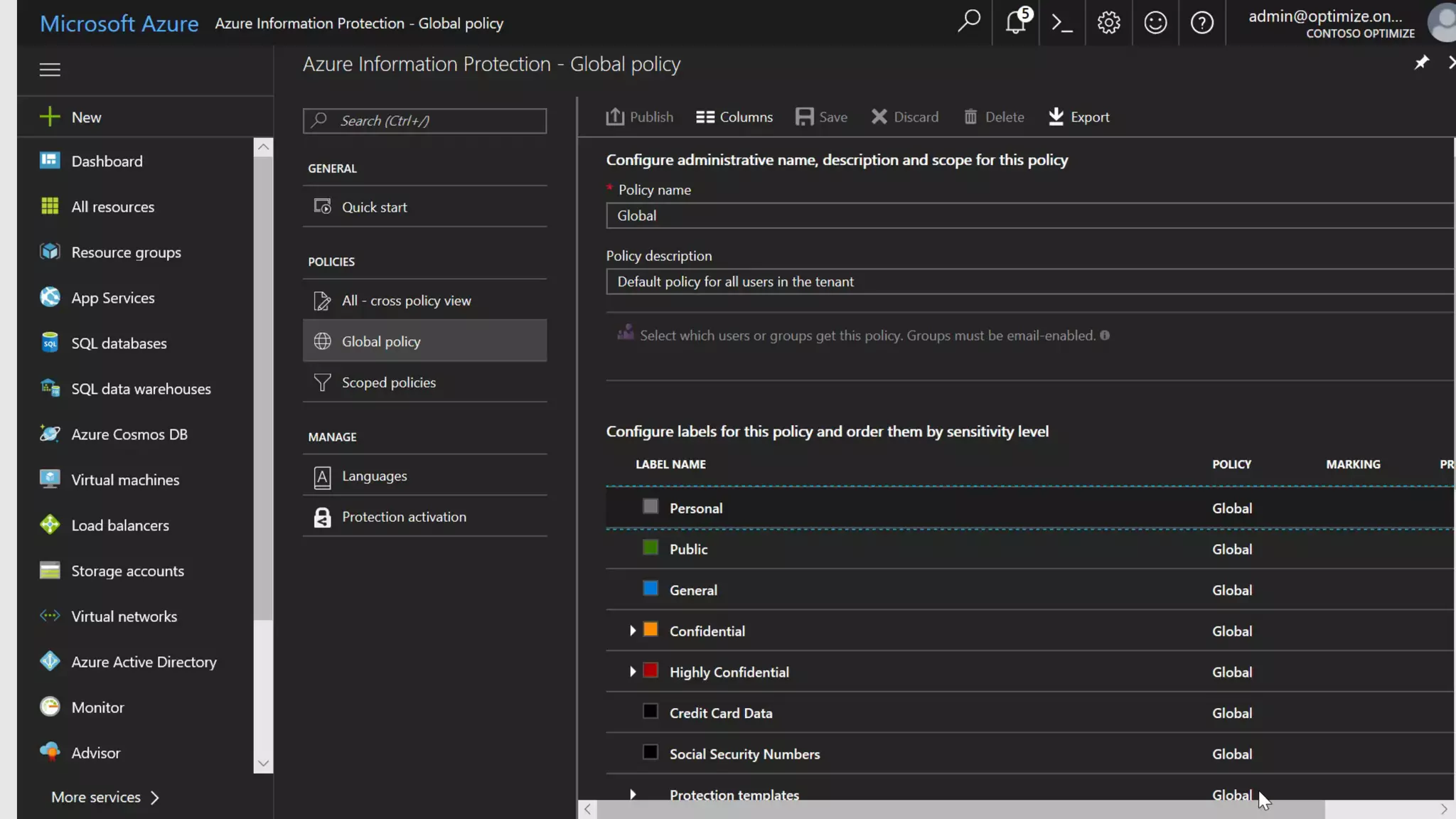Click the plus icon next to New
This screenshot has width=1456, height=819.
point(50,117)
